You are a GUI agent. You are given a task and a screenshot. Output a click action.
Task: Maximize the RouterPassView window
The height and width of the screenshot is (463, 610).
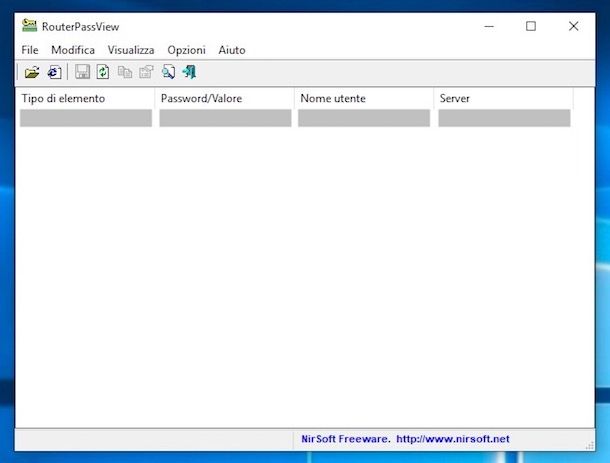[x=531, y=26]
